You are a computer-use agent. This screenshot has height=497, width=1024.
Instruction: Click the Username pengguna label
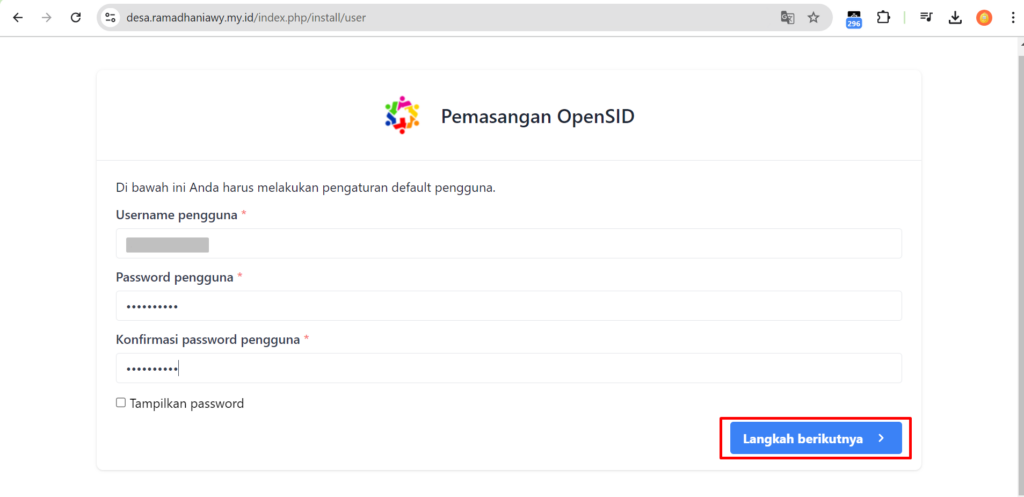pyautogui.click(x=176, y=215)
